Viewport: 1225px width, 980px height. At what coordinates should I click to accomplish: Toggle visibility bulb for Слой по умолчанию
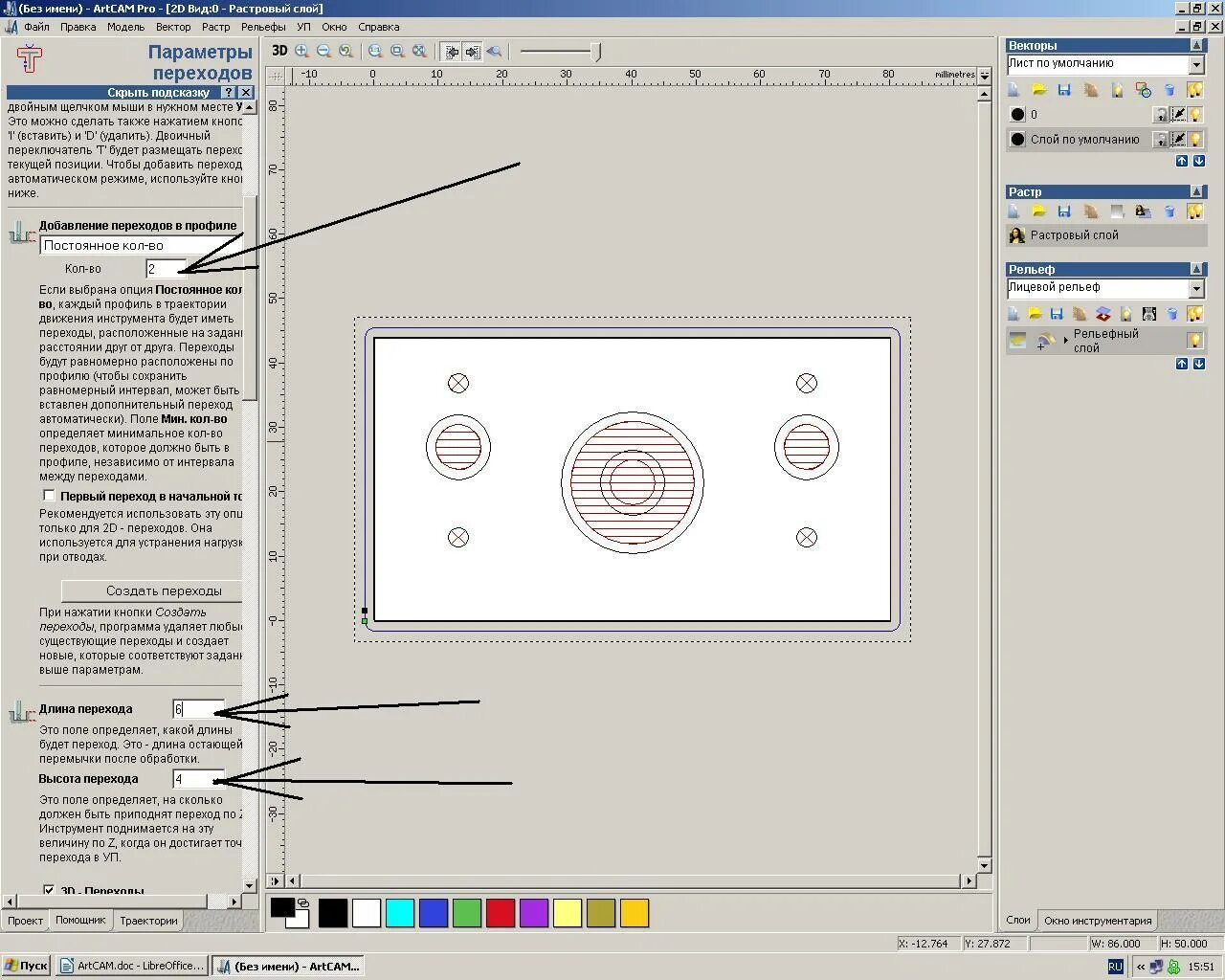click(1195, 139)
